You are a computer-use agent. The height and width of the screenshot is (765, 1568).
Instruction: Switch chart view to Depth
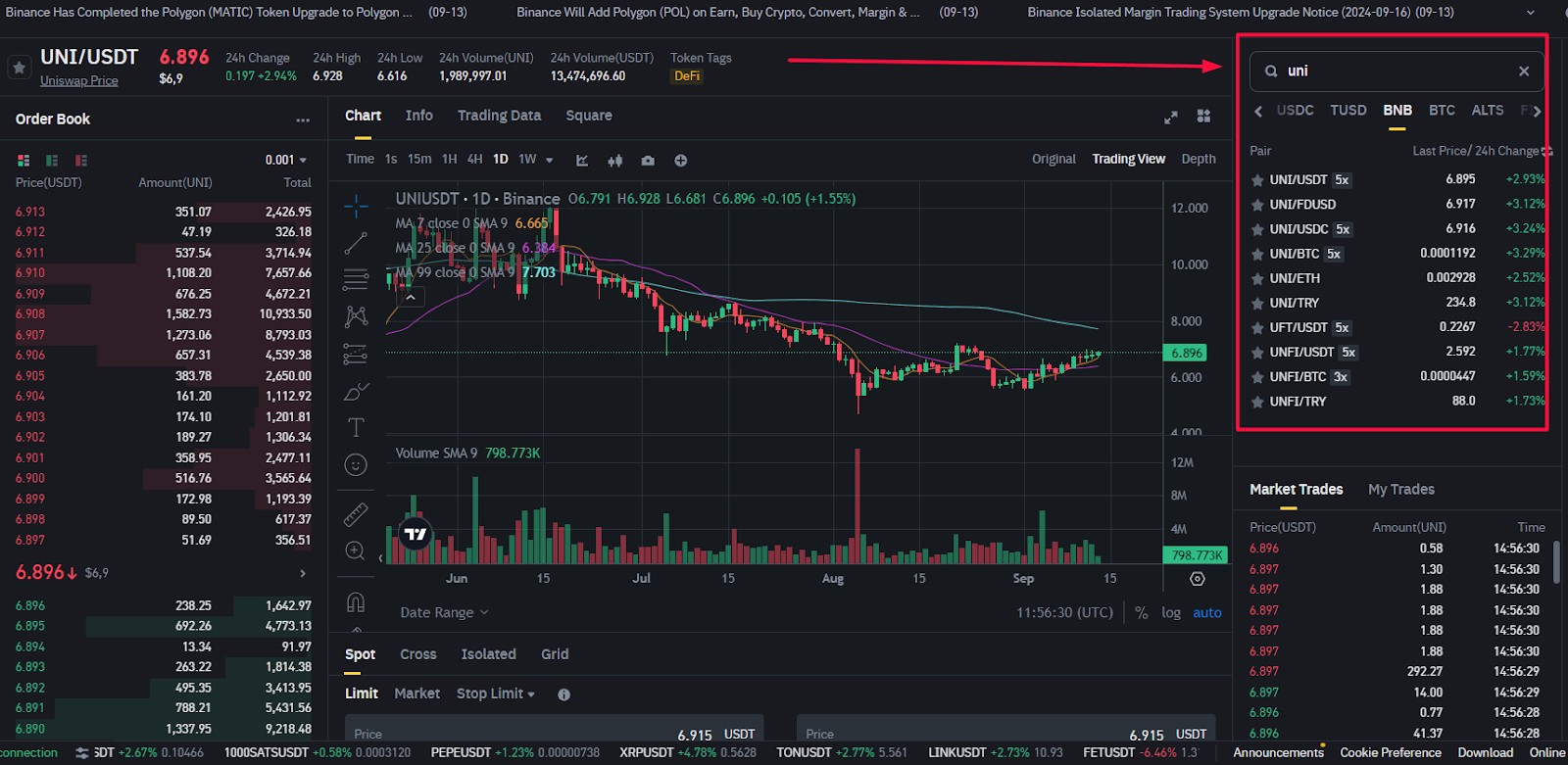(1199, 159)
